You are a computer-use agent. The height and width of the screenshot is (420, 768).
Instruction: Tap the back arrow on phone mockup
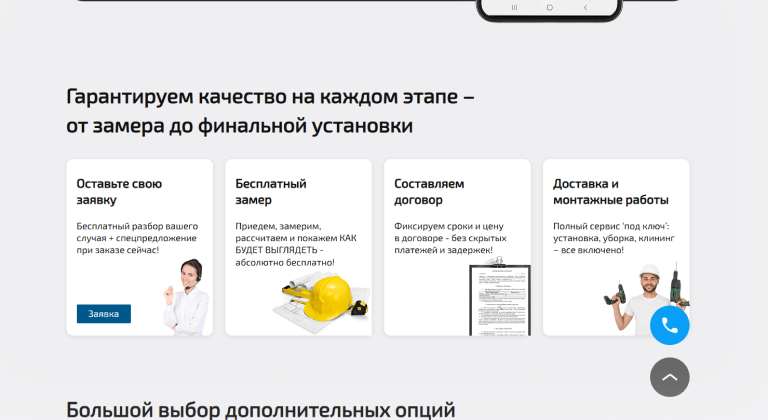(x=584, y=7)
